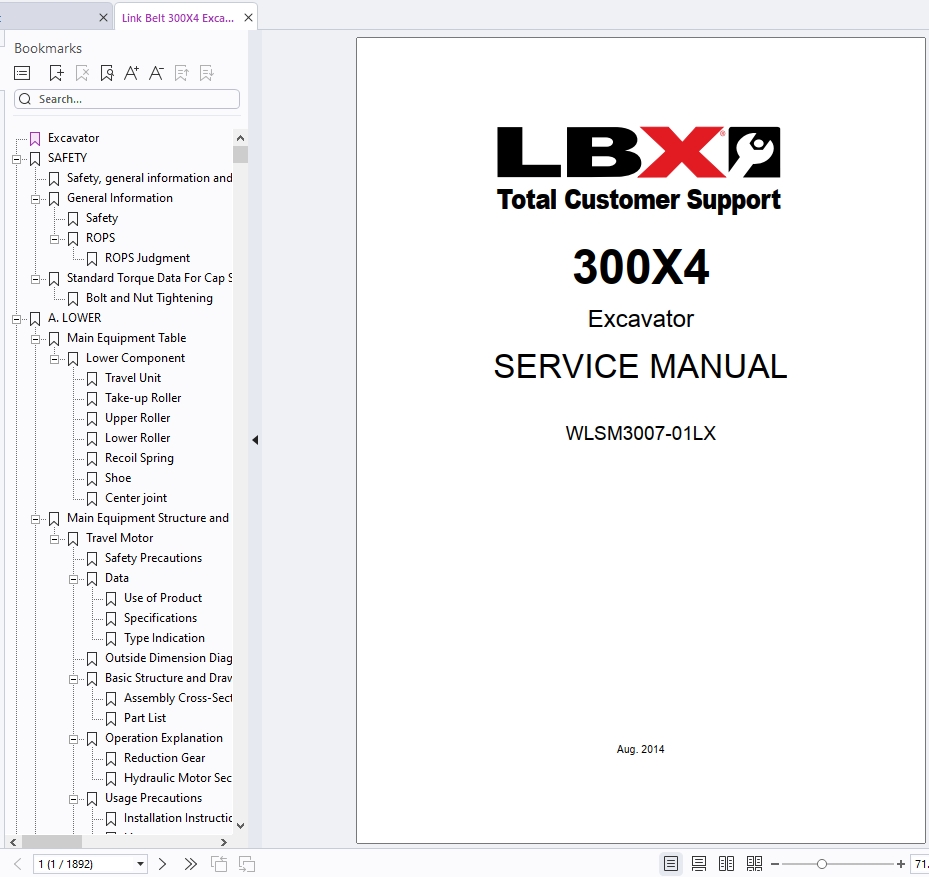The image size is (929, 877).
Task: Click the bookmarks scroll down arrow
Action: tap(240, 825)
